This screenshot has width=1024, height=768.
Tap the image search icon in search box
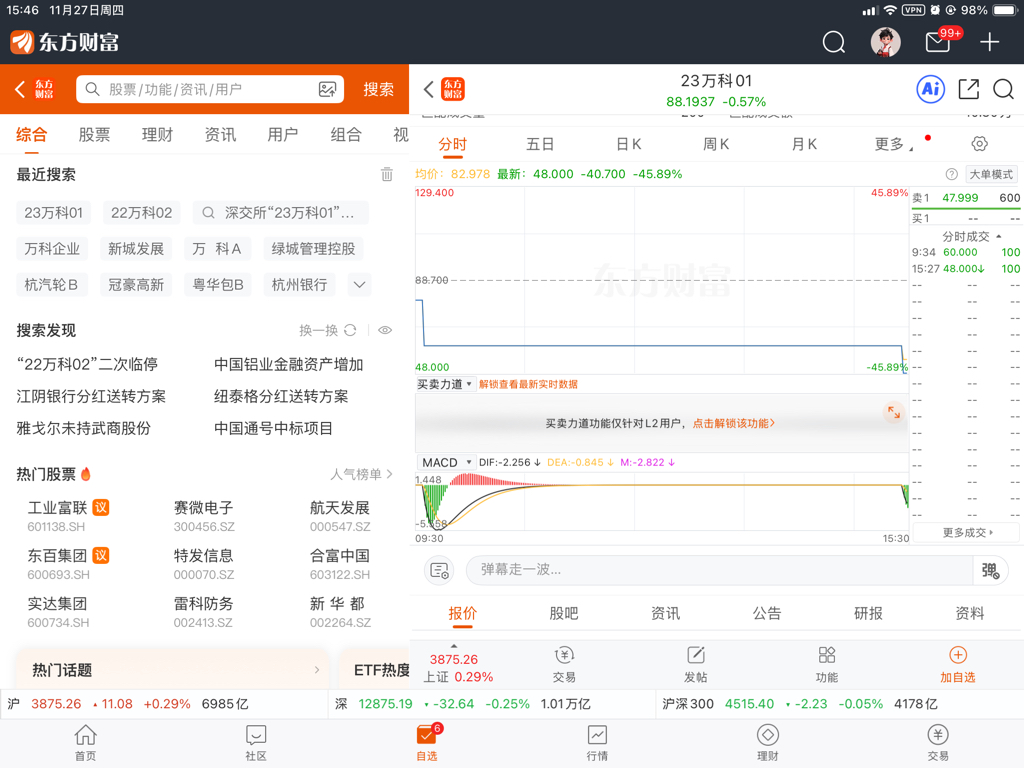[327, 89]
